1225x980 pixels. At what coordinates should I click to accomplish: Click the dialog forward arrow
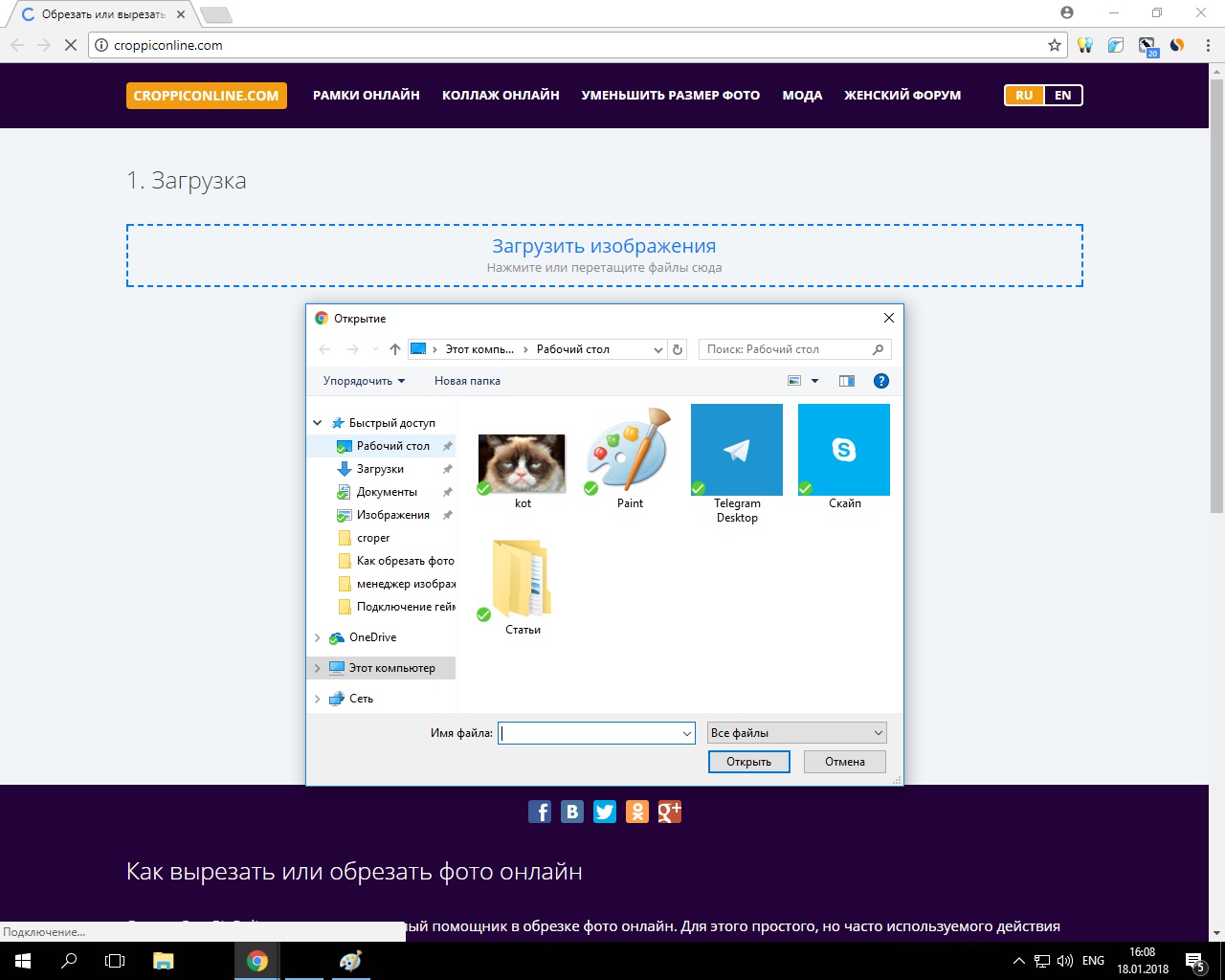353,349
